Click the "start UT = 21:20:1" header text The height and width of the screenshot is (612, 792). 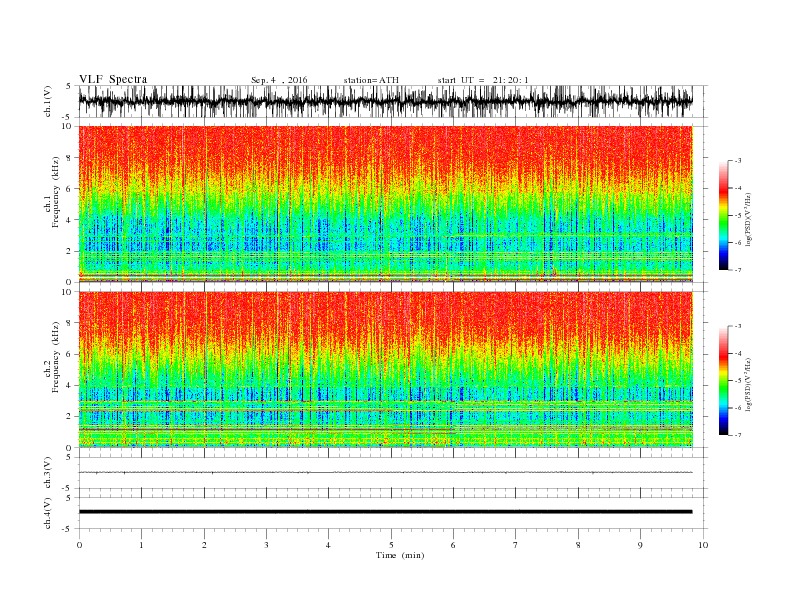[x=483, y=80]
